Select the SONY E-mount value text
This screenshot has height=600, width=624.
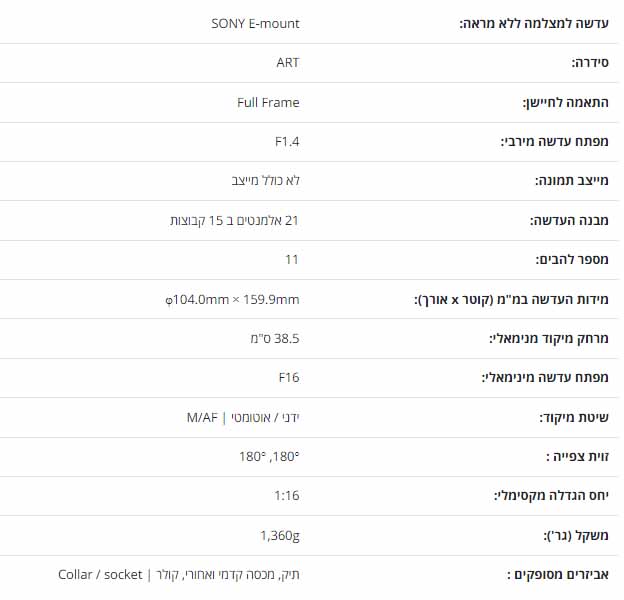click(x=255, y=23)
